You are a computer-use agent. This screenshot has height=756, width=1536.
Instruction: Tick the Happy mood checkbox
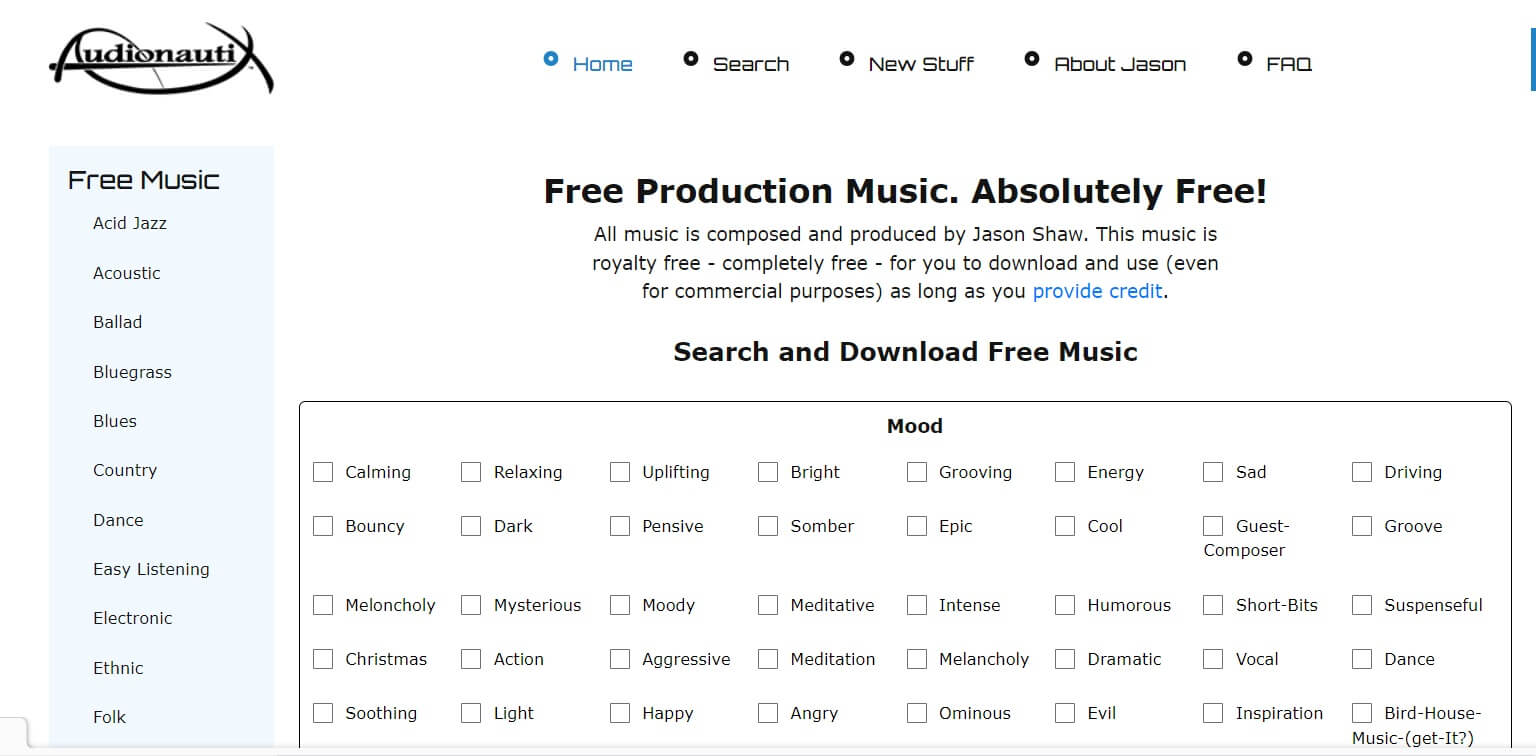pyautogui.click(x=620, y=713)
